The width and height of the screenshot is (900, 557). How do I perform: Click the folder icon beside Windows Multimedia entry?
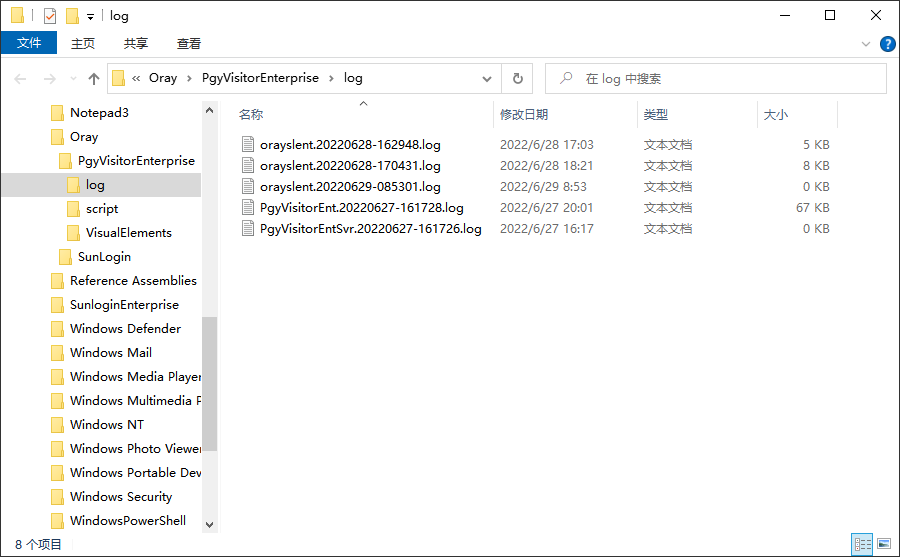57,401
